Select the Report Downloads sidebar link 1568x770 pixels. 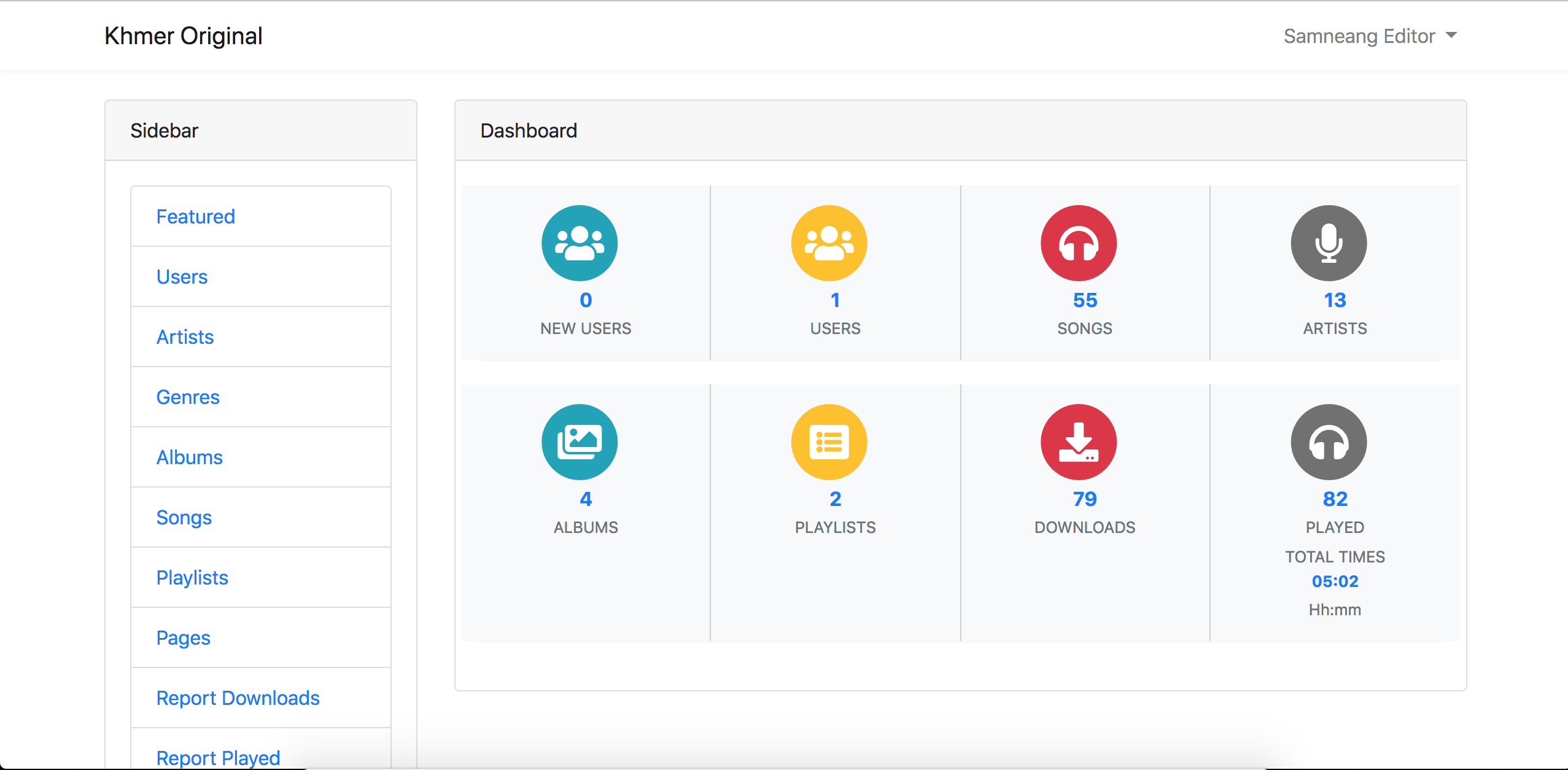click(x=237, y=698)
